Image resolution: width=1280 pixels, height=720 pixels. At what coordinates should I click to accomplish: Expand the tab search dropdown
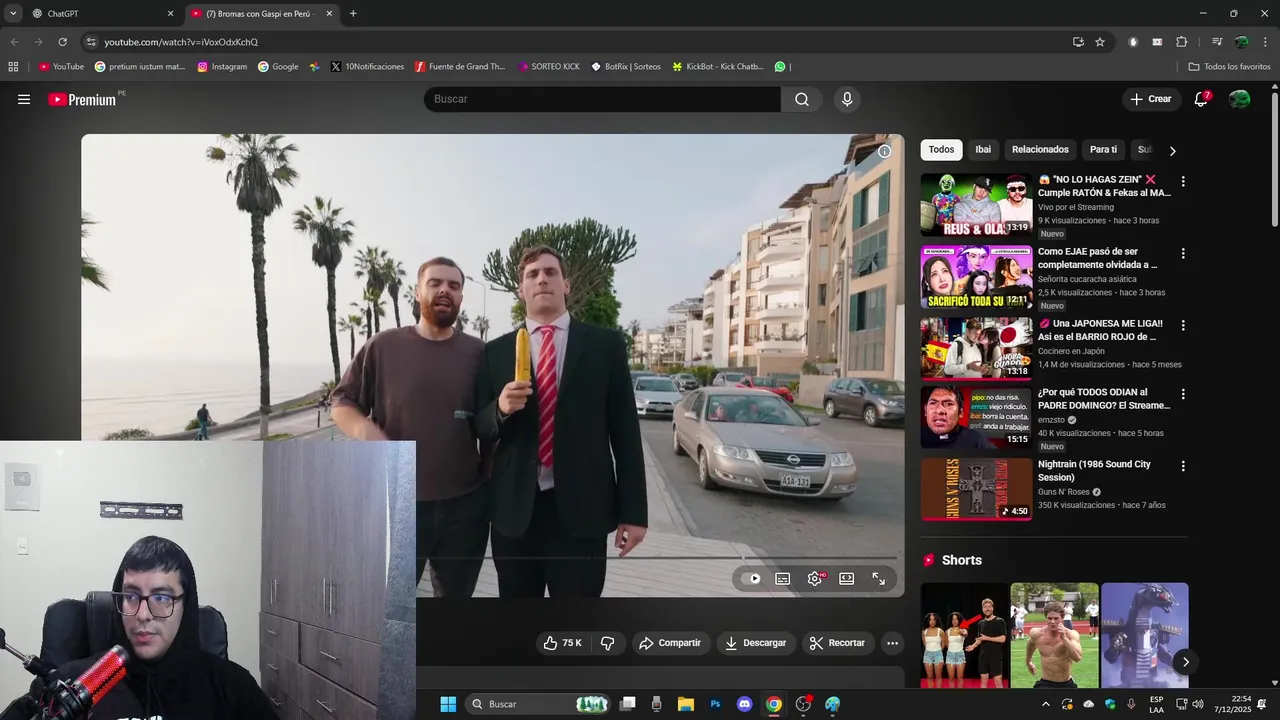click(13, 14)
